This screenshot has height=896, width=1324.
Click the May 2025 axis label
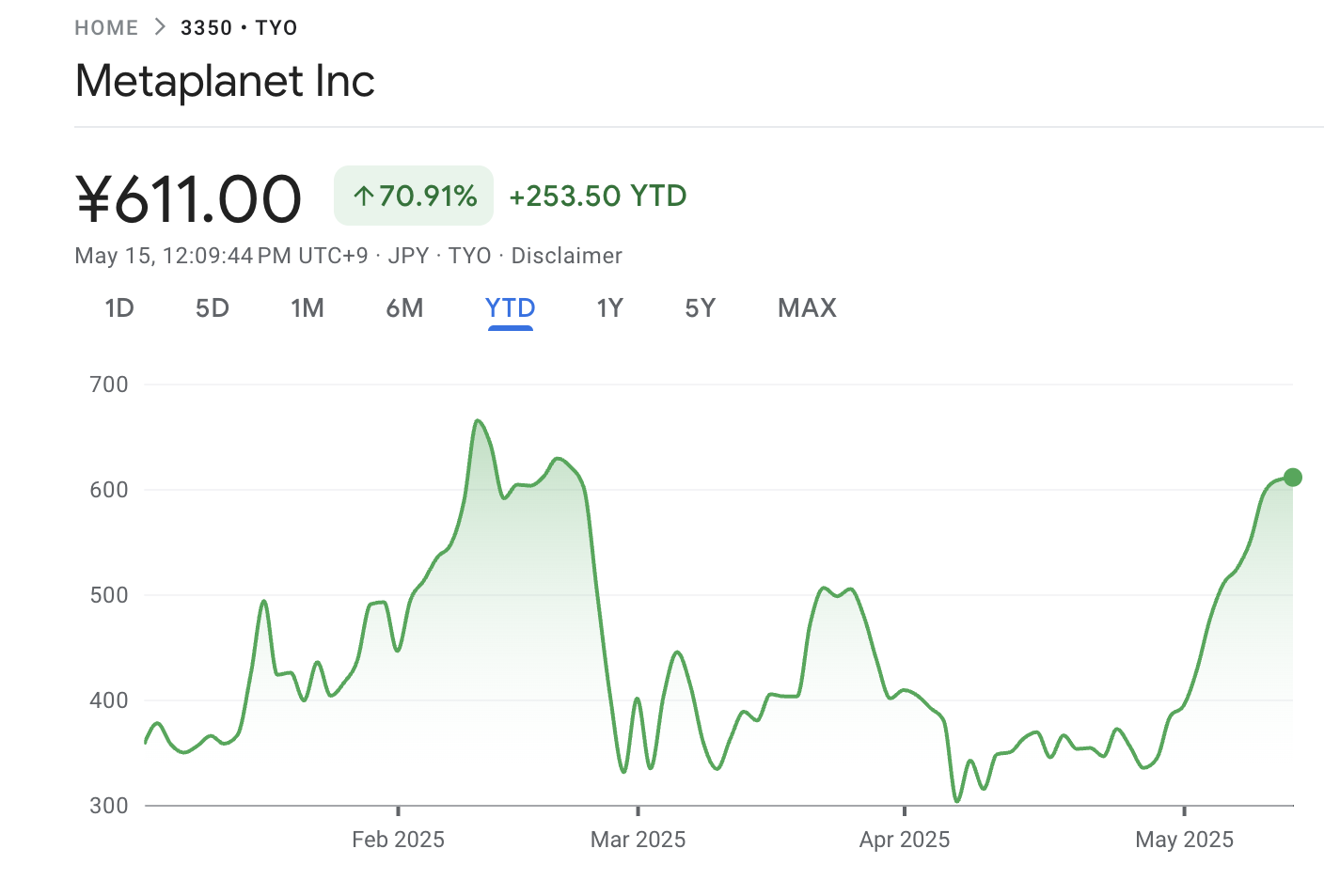[x=1184, y=839]
